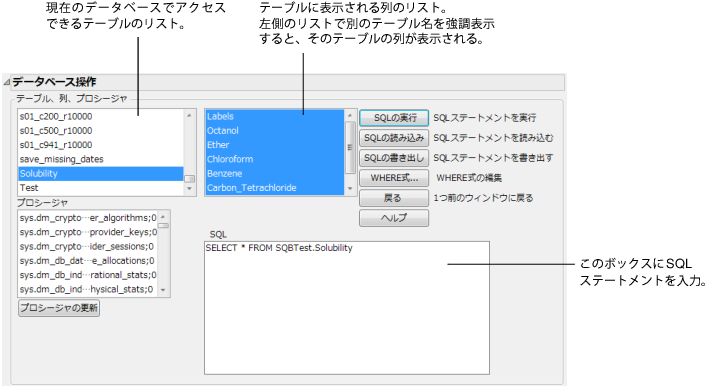Select the Labels column
Viewport: 715px width, 388px height.
coord(275,116)
